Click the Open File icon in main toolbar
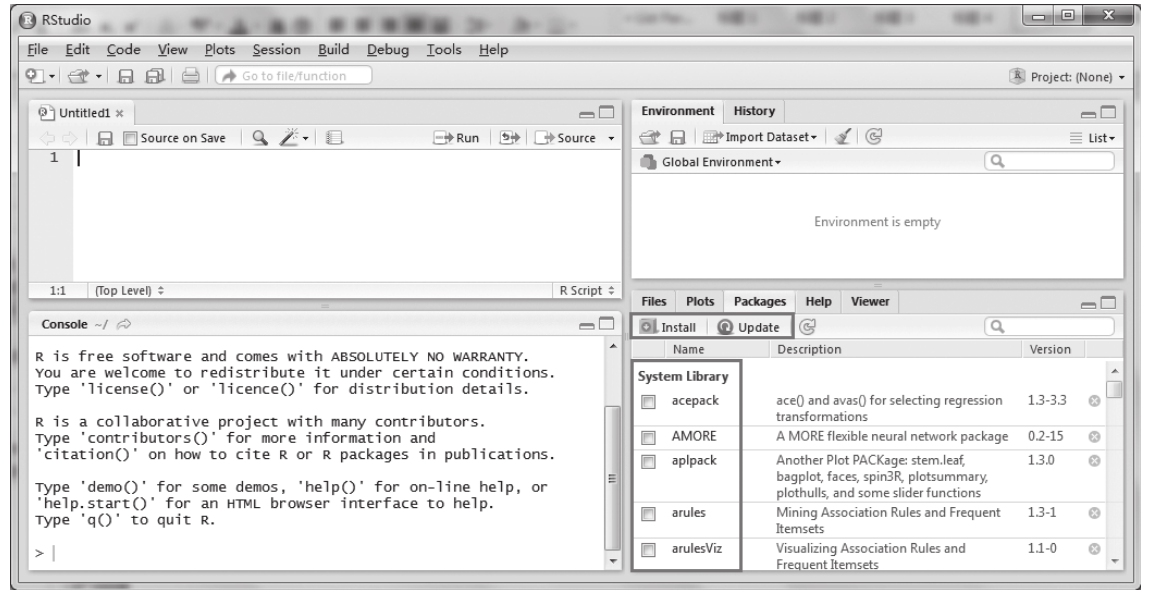This screenshot has height=595, width=1152. click(x=78, y=76)
